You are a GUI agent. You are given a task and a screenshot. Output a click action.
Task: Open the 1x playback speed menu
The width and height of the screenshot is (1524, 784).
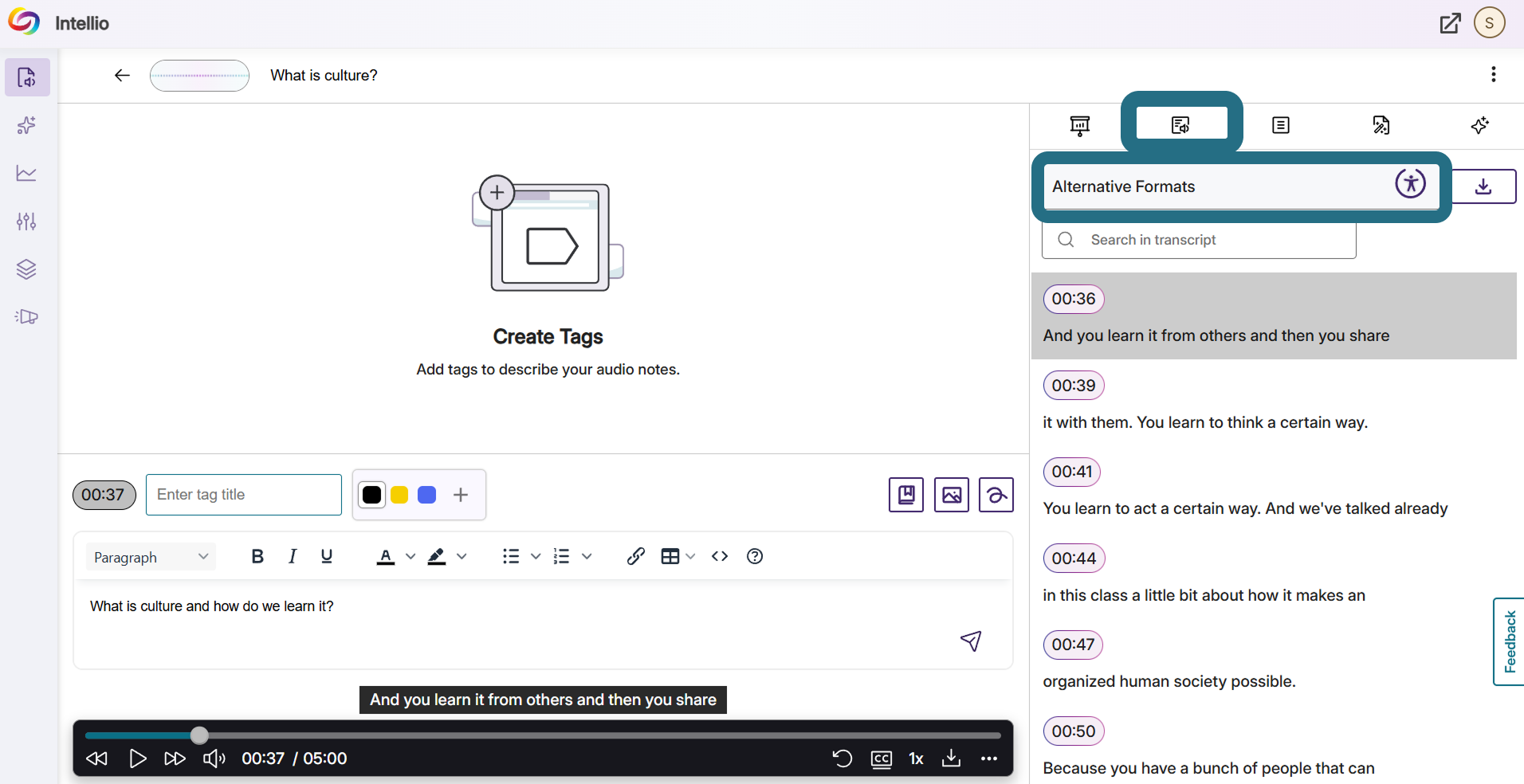coord(917,759)
